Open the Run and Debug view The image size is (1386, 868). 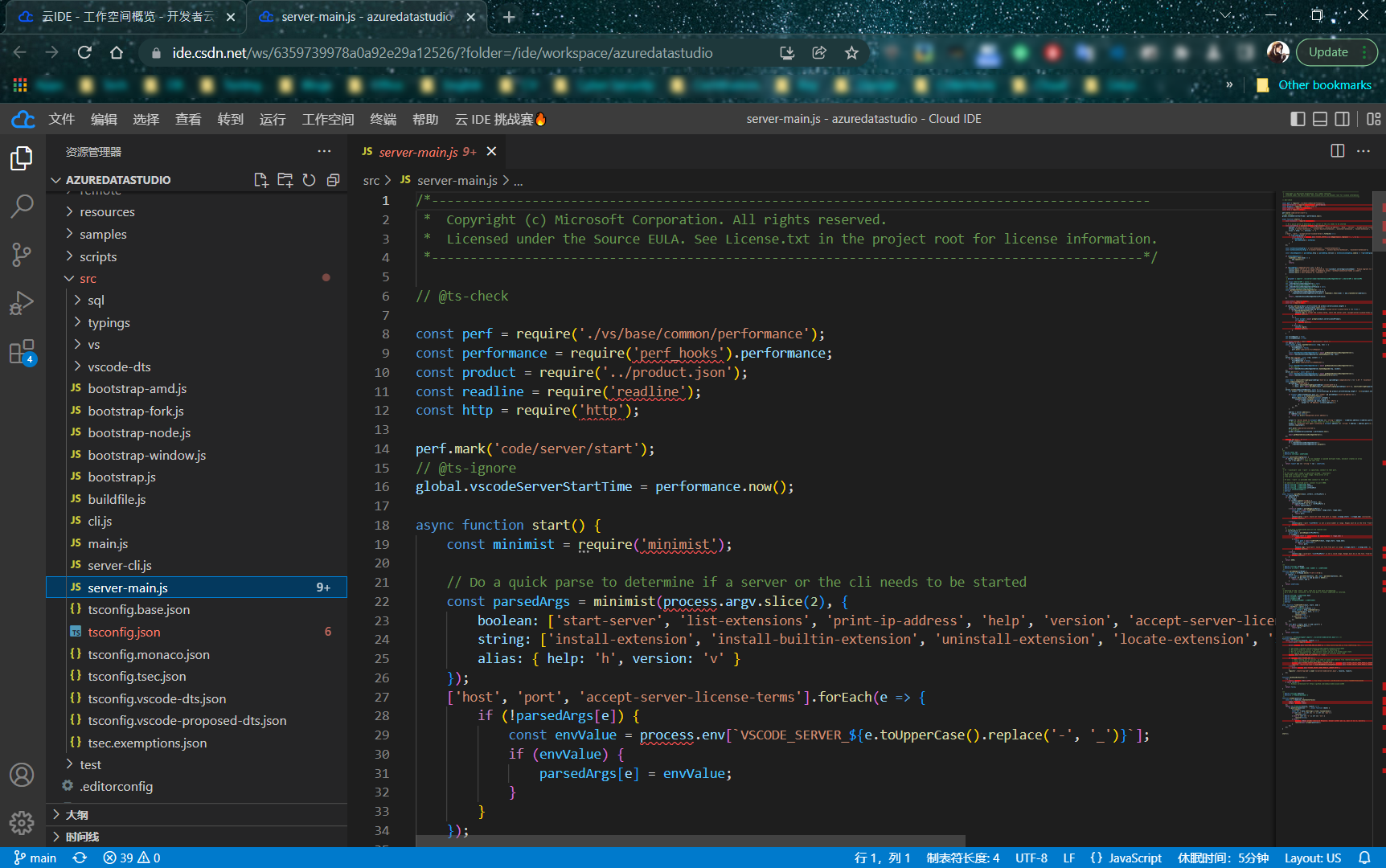point(22,303)
